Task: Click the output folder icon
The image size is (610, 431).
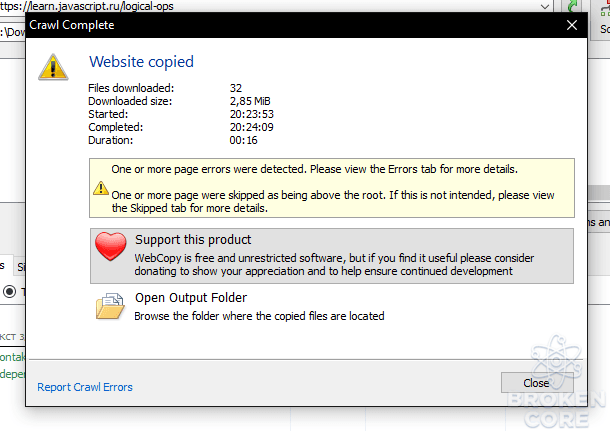Action: click(110, 307)
